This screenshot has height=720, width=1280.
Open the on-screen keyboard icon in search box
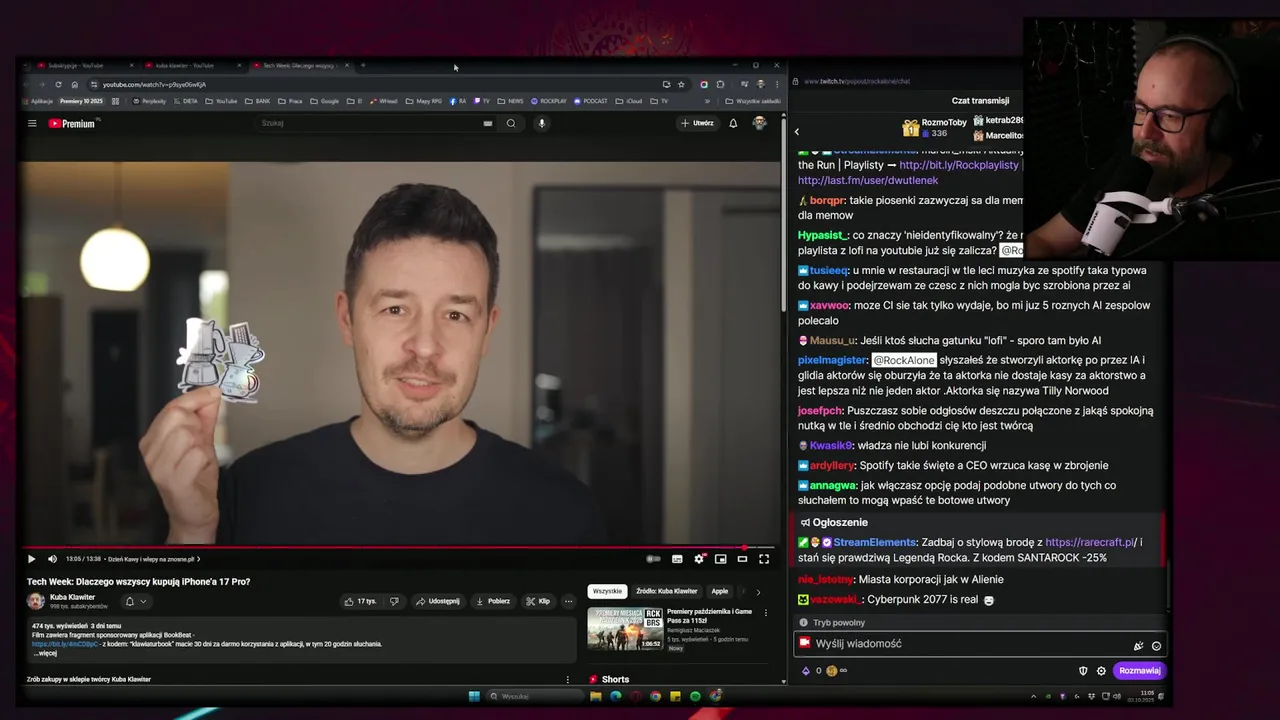488,123
